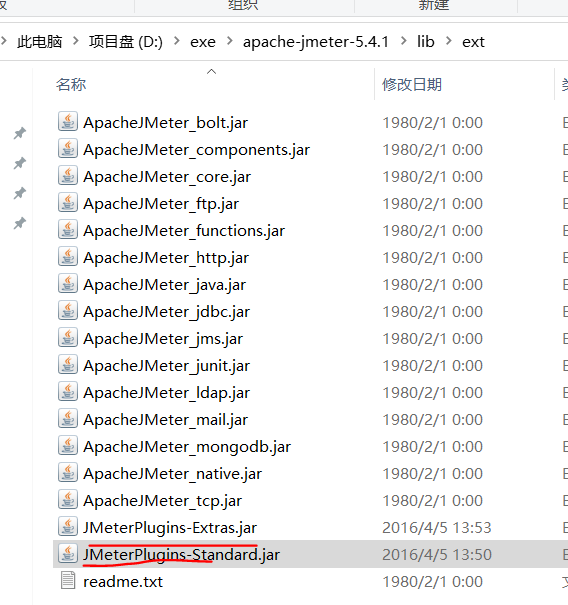Click the jar icon of ApacheJMeter_tcp.jar
Screen dimensions: 568x605
point(68,500)
